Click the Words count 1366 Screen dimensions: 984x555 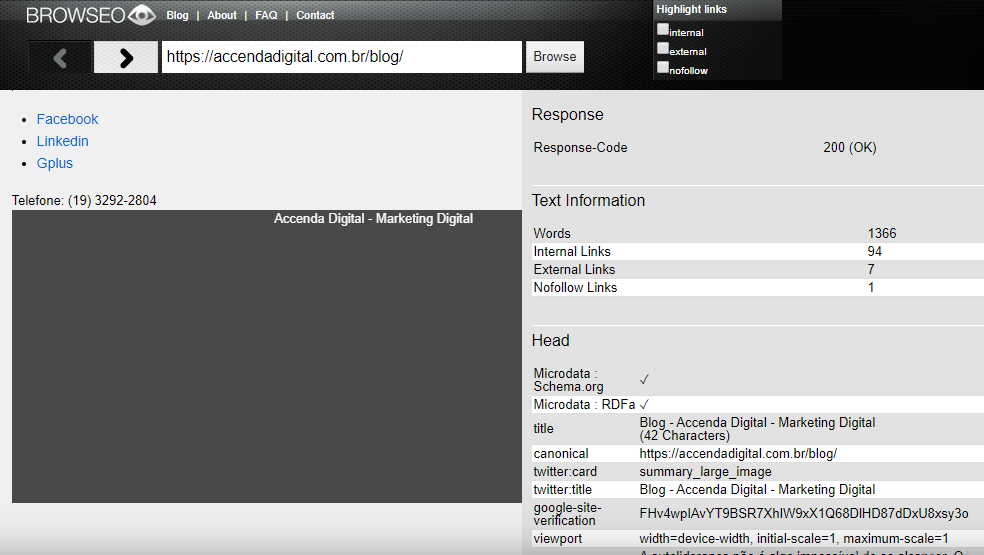click(x=882, y=234)
